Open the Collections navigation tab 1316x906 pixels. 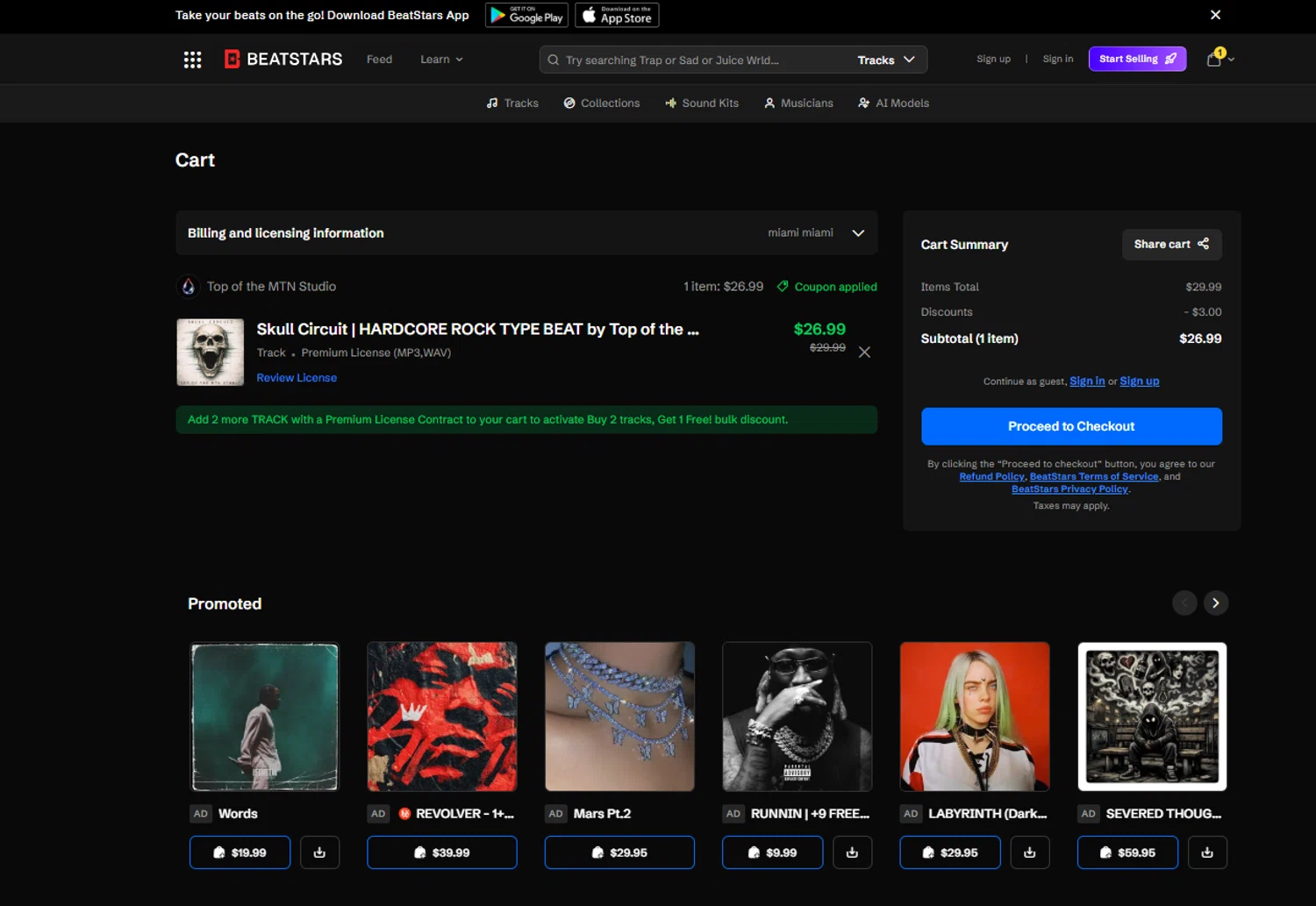tap(602, 103)
